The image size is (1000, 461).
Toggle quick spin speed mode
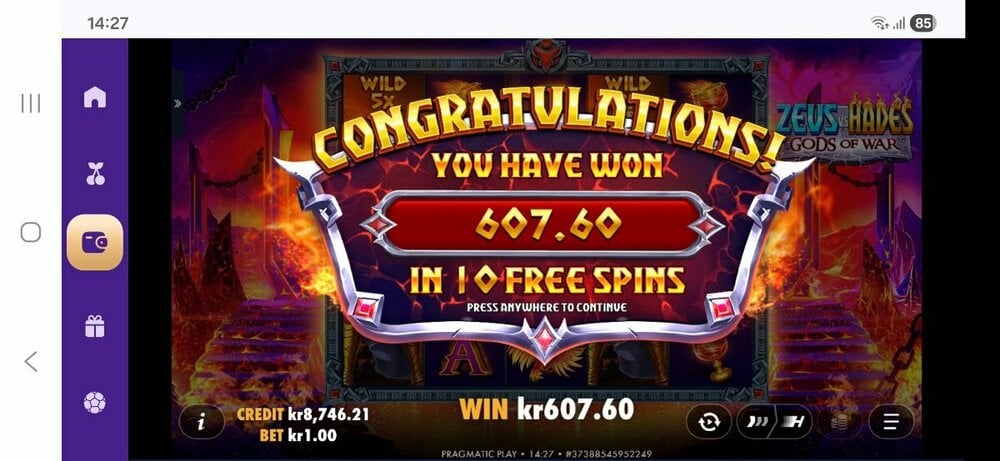point(756,421)
